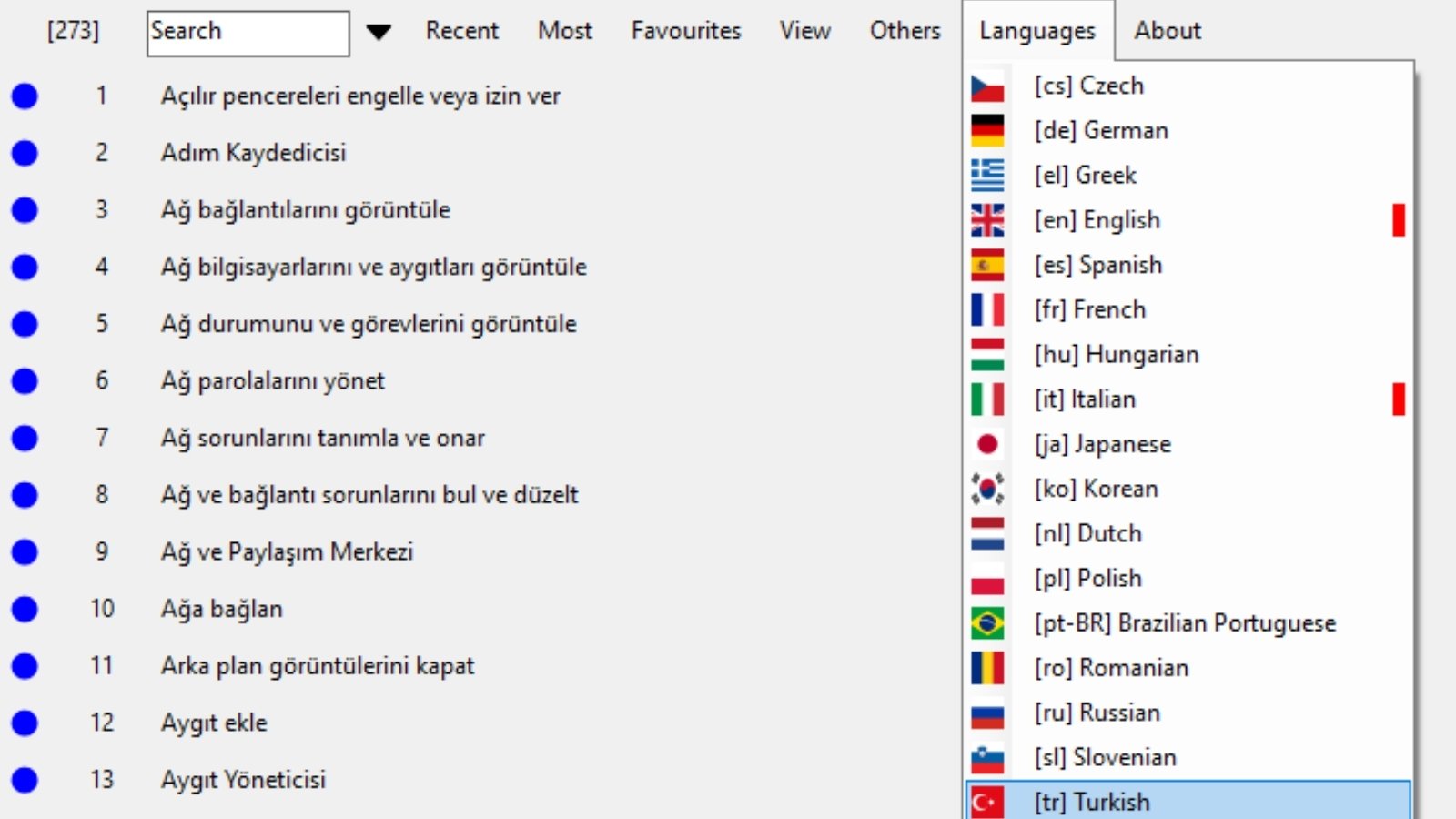Click the blue dot next to Adım Kaydedicisi

pos(25,153)
